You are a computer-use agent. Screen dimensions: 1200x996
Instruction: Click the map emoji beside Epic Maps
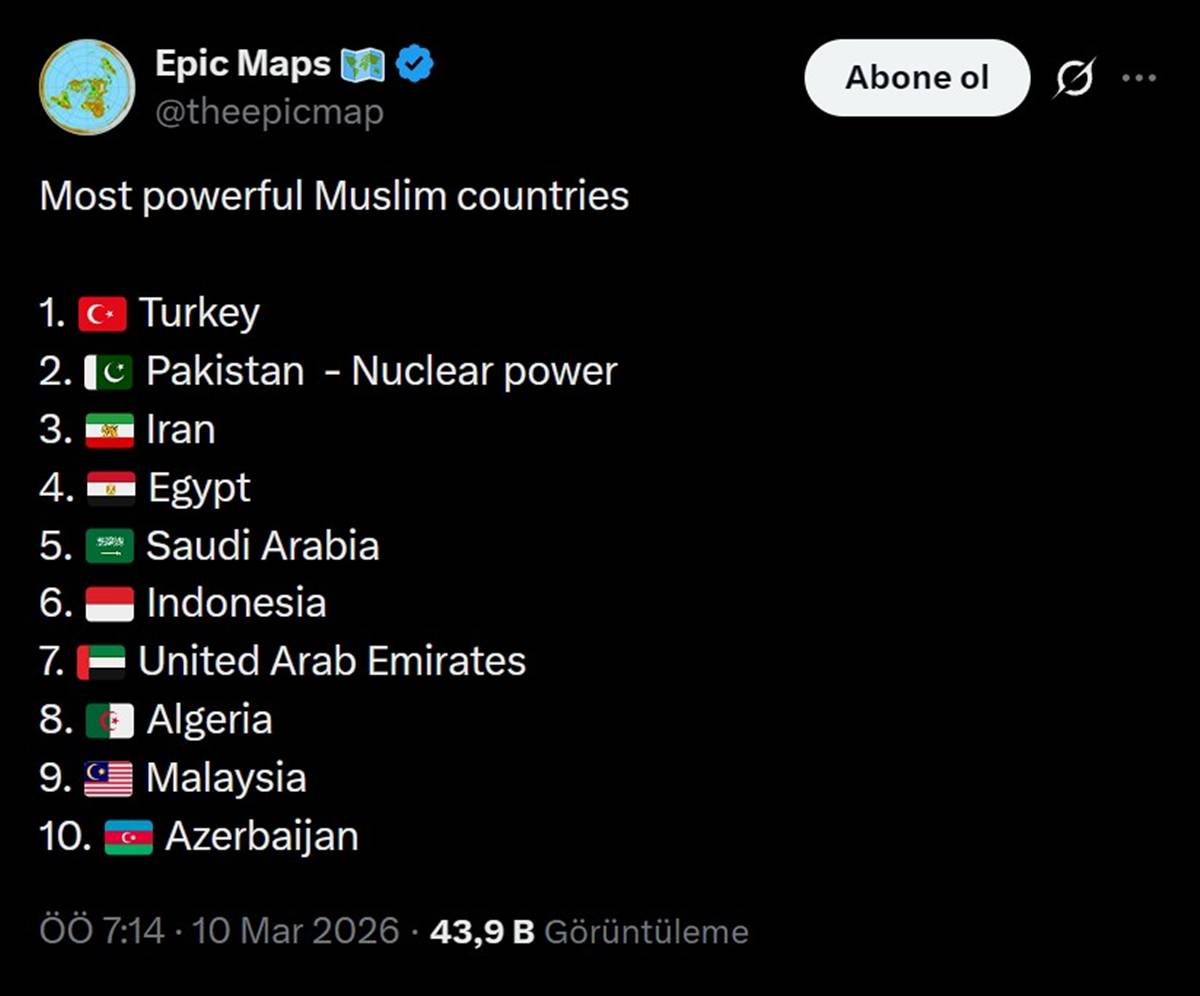pos(362,65)
